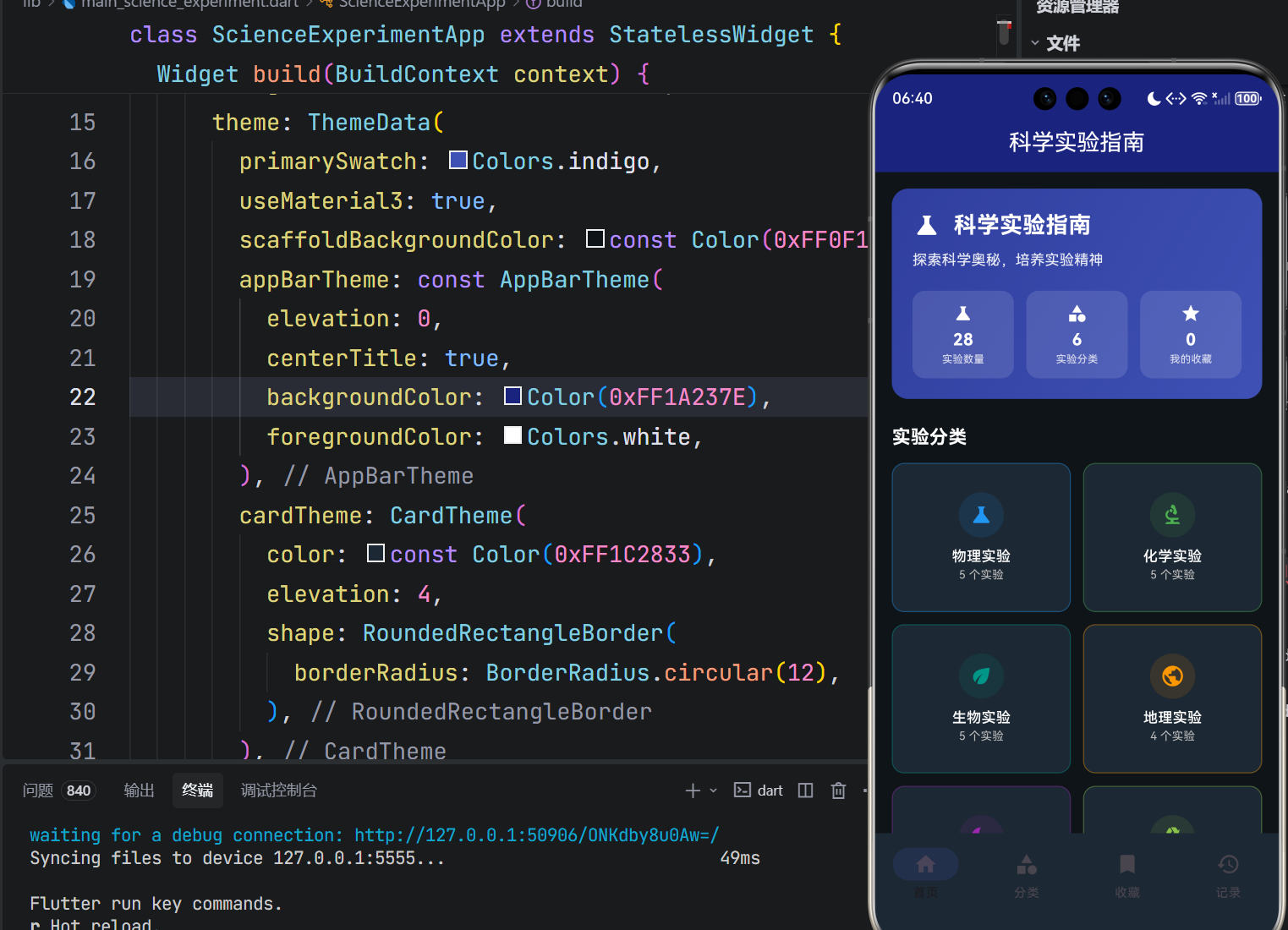The width and height of the screenshot is (1288, 930).
Task: Open the 0xFF1C2833 color swatch on line 26
Action: coord(376,553)
